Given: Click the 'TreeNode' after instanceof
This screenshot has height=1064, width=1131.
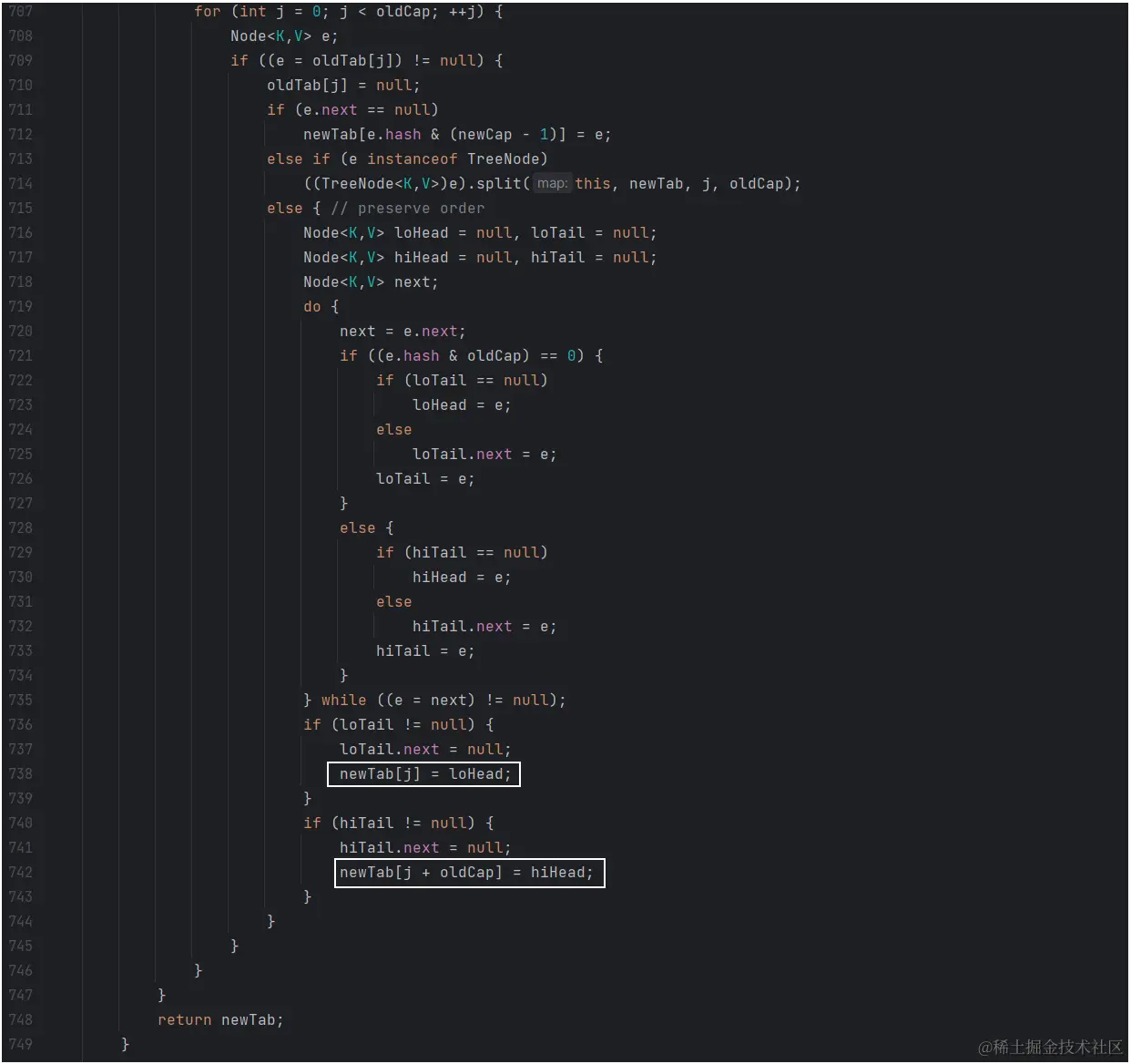Looking at the screenshot, I should [x=503, y=159].
